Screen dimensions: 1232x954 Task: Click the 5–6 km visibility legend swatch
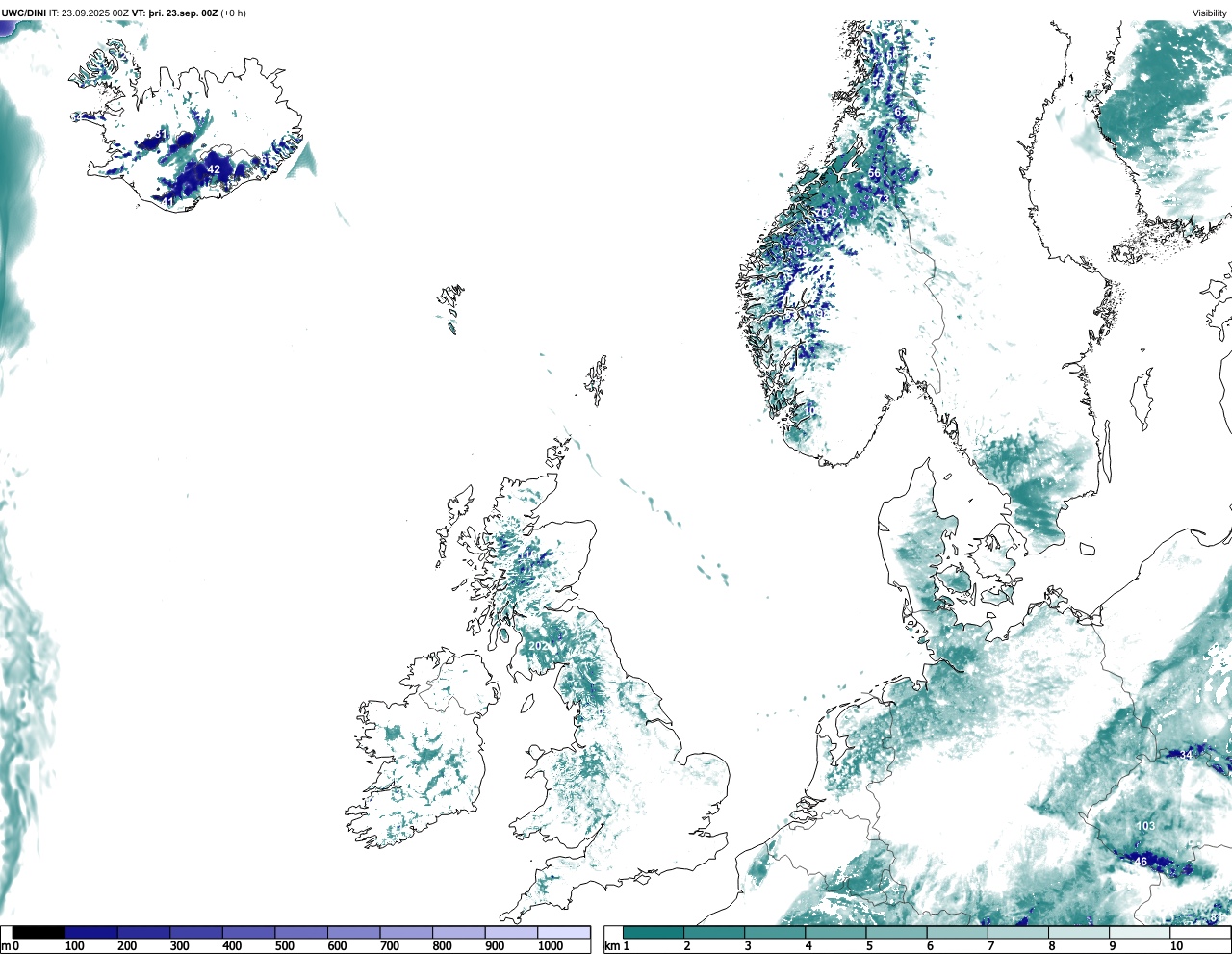pos(897,932)
